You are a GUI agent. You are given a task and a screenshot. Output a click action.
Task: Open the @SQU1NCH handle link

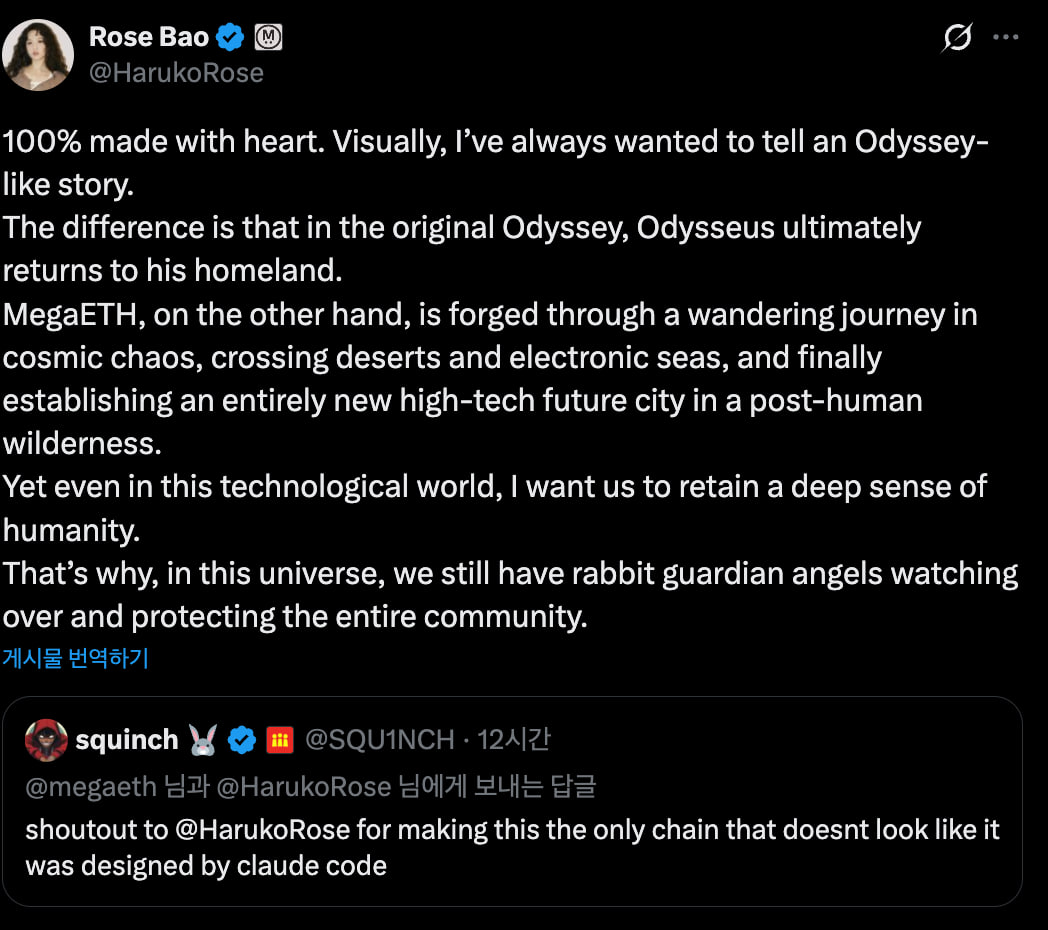pos(379,740)
